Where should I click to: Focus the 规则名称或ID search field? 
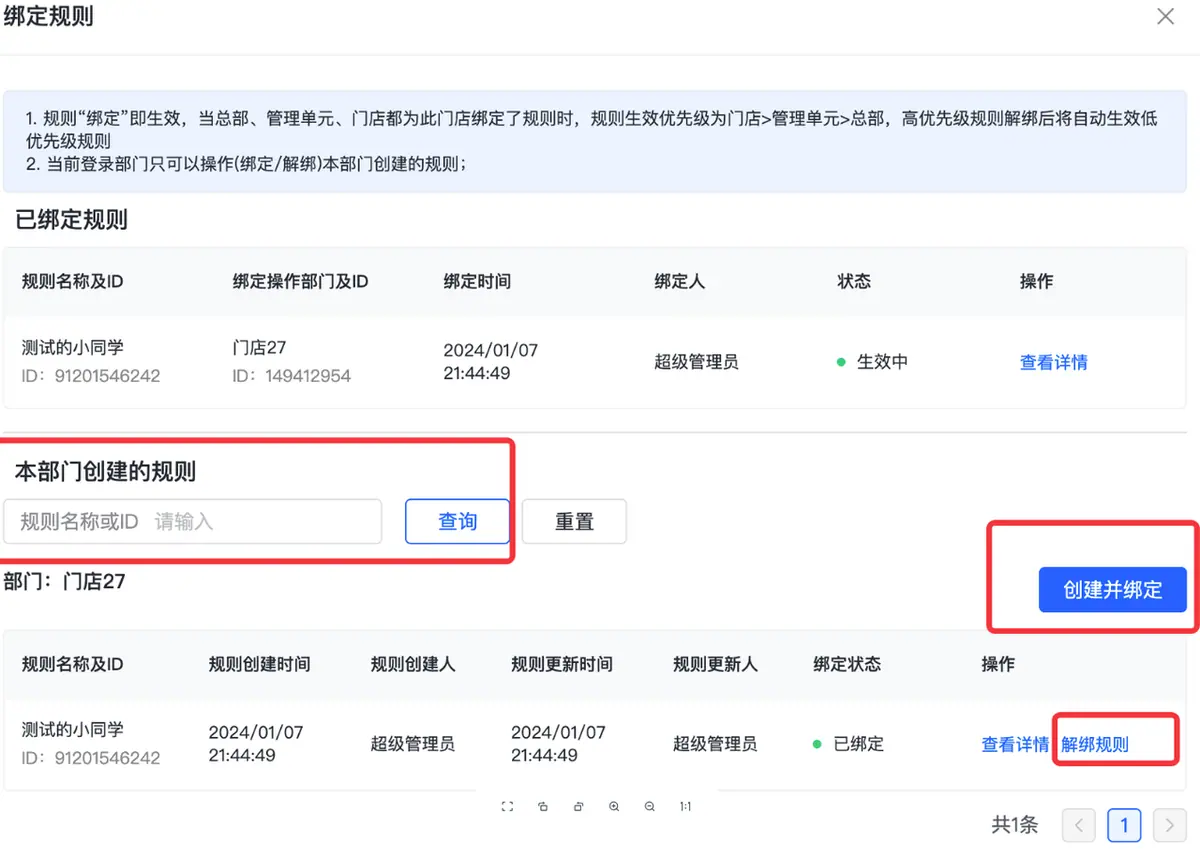(x=192, y=522)
